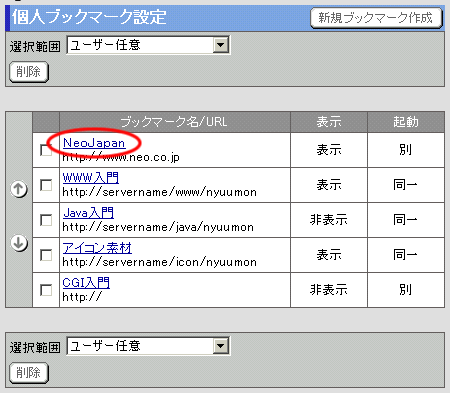Click the move up arrow icon
Screen dimensions: 450x393
pyautogui.click(x=19, y=189)
